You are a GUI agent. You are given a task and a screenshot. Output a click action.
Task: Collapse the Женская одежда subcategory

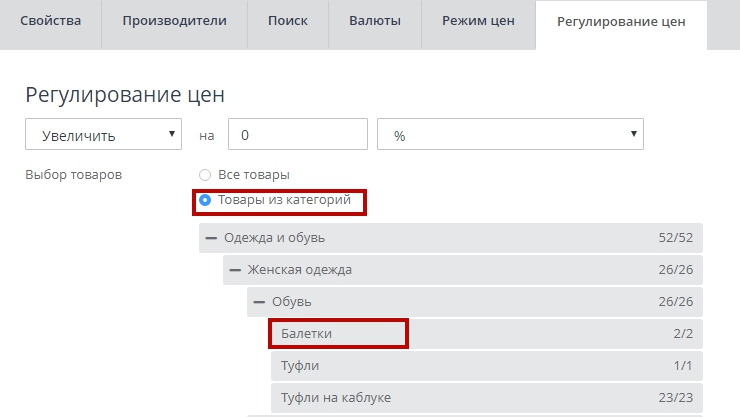coord(235,270)
